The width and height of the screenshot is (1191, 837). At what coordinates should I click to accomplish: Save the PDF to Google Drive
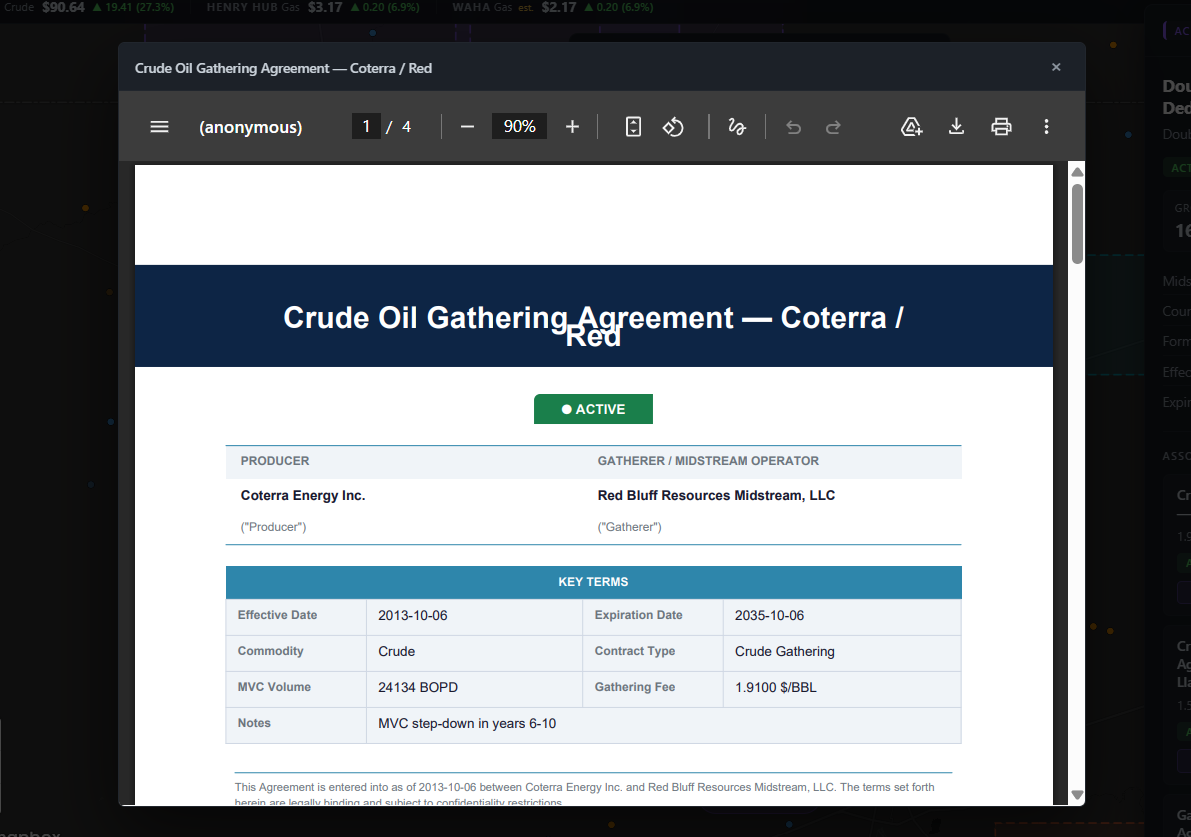[911, 127]
